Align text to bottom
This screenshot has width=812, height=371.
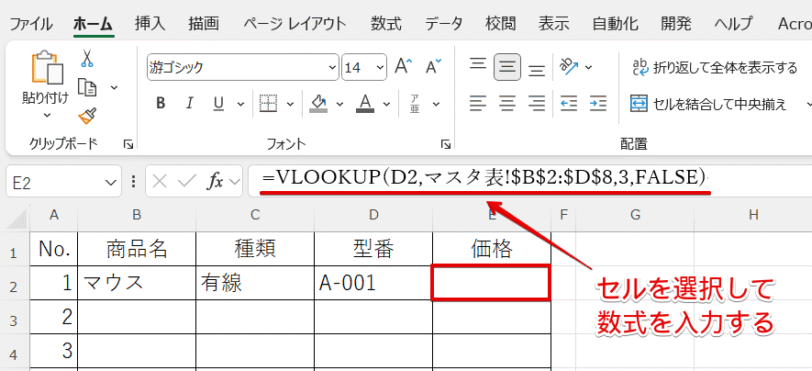pos(536,69)
